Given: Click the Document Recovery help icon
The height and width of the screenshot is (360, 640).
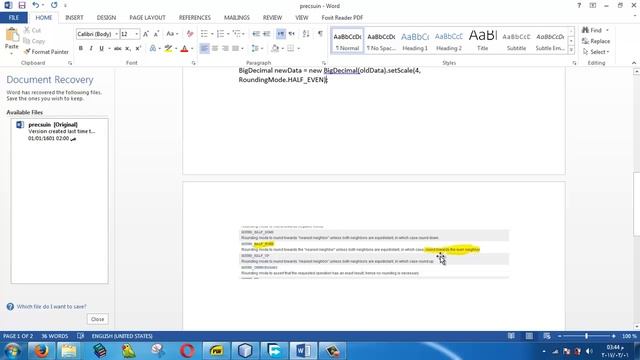Looking at the screenshot, I should [10, 307].
